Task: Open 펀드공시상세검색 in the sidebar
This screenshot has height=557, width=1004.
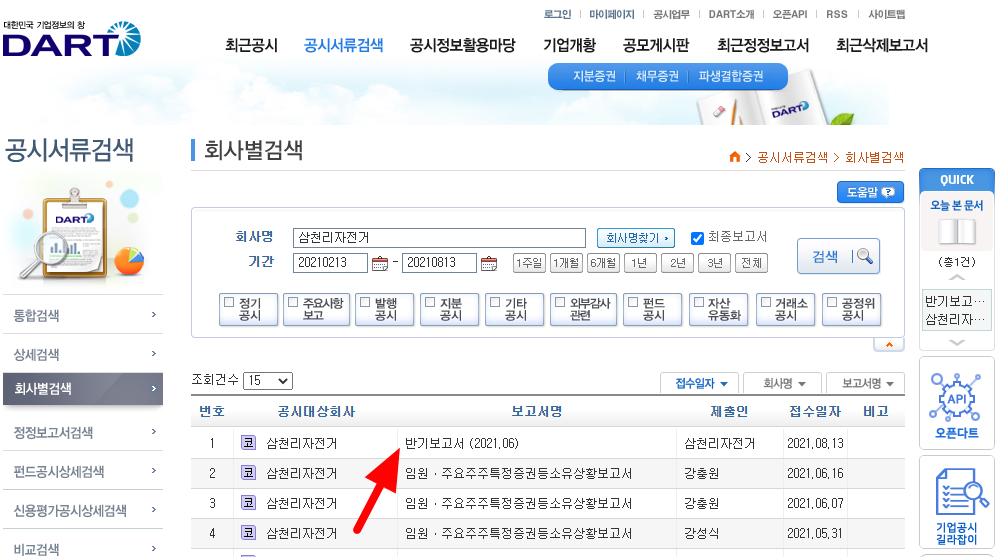Action: point(83,471)
